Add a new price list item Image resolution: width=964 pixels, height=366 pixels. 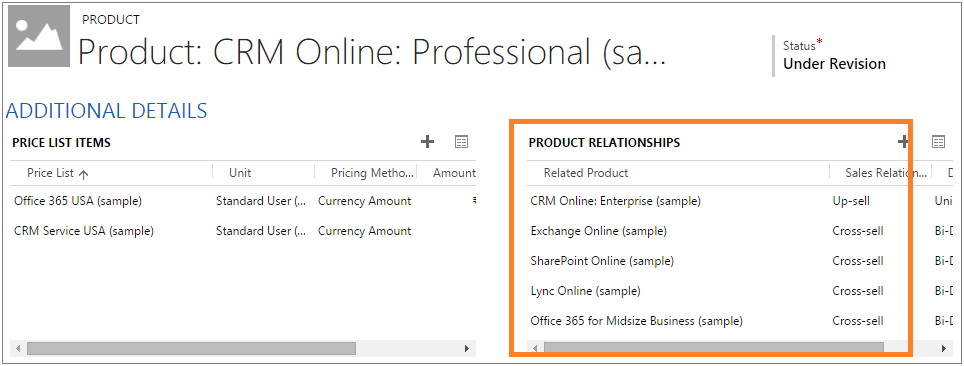click(x=427, y=142)
